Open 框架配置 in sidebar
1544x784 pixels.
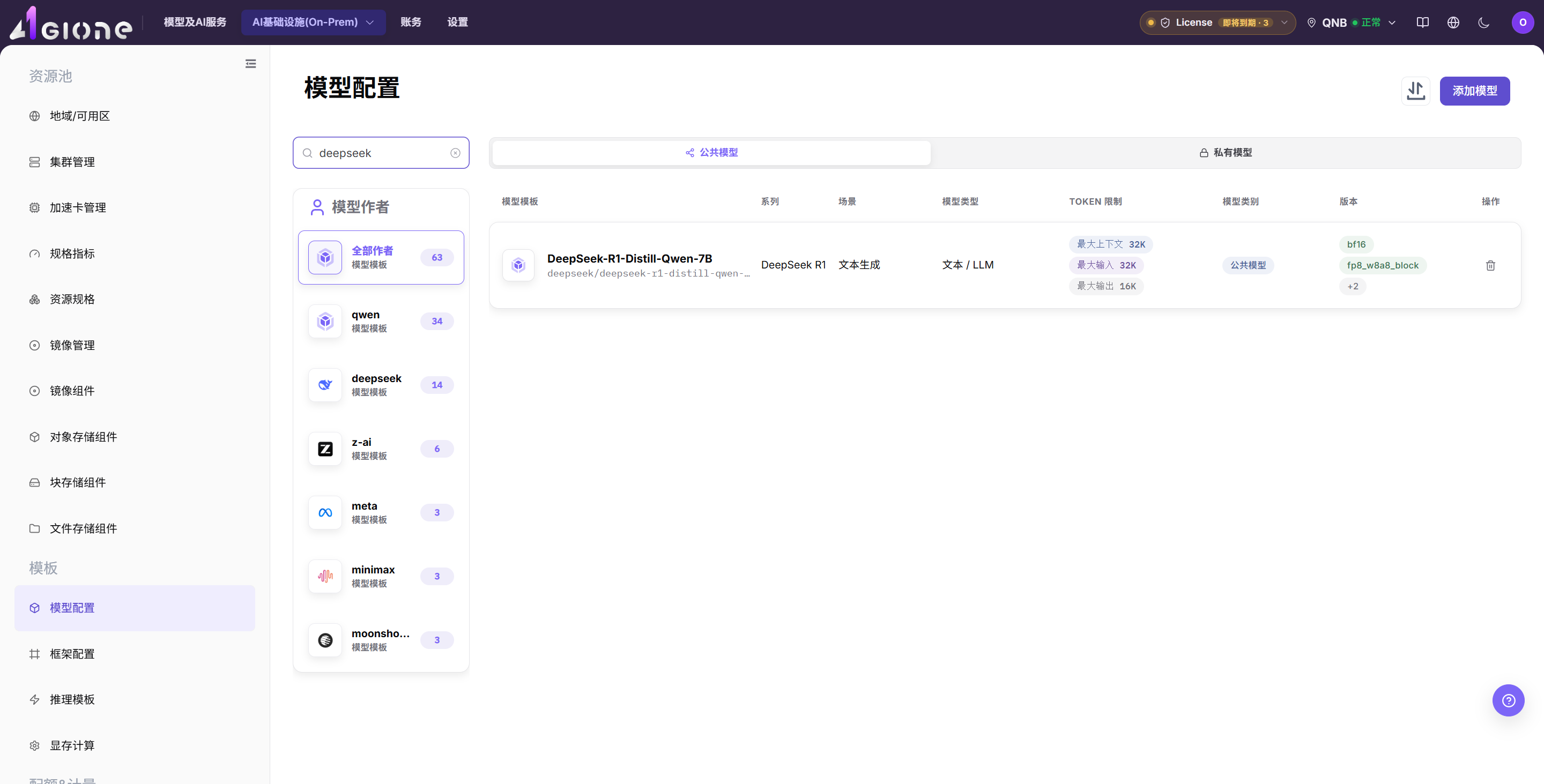tap(135, 654)
